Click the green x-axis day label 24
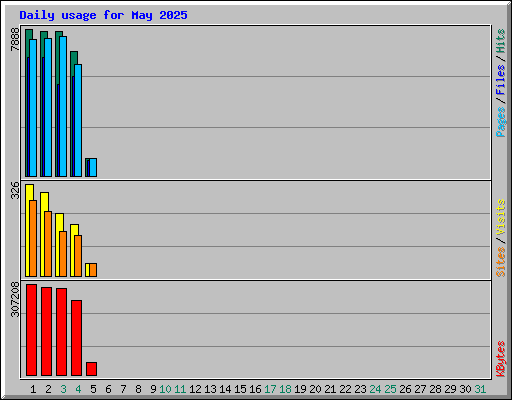The height and width of the screenshot is (400, 512). click(x=375, y=389)
